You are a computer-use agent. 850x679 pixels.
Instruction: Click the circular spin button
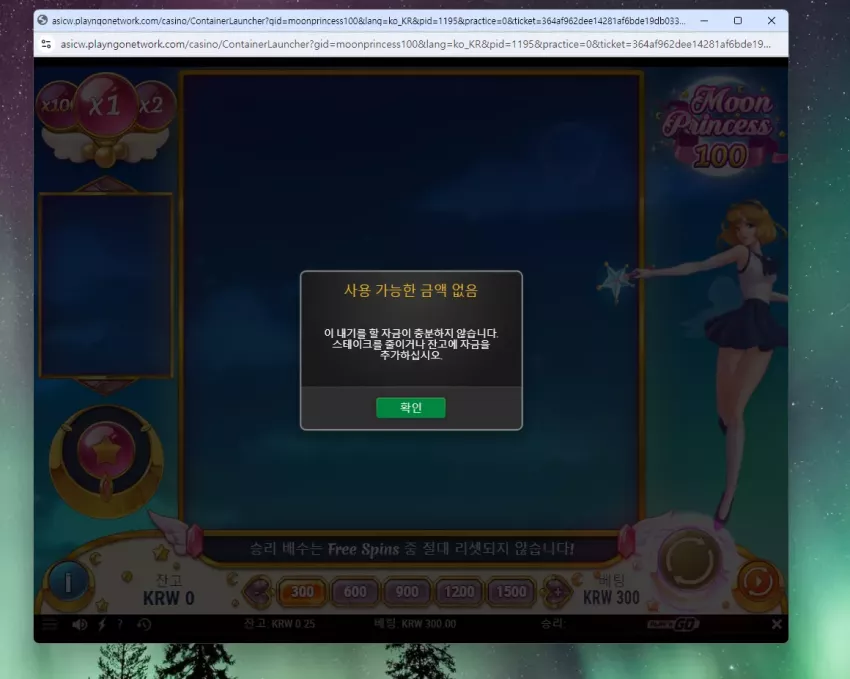[690, 561]
